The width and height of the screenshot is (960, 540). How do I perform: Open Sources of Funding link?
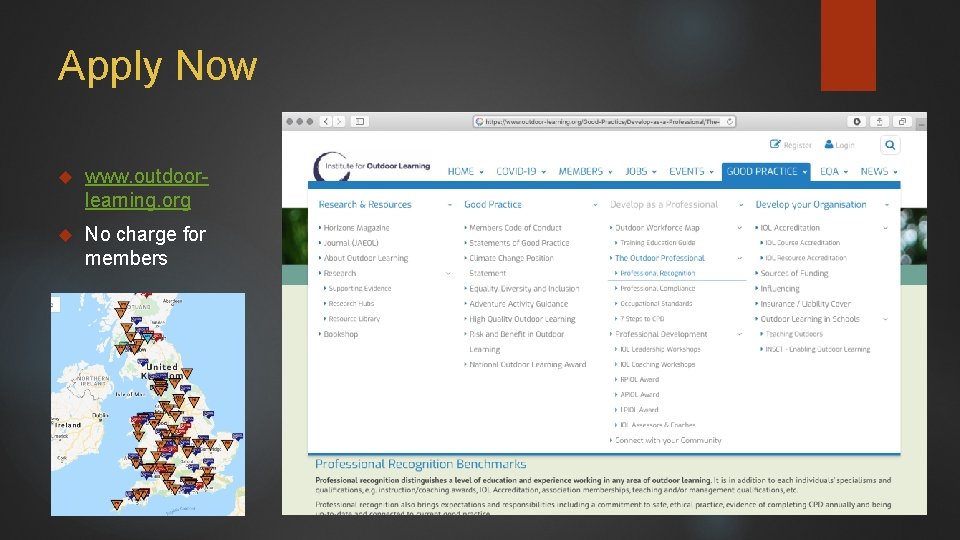coord(794,274)
